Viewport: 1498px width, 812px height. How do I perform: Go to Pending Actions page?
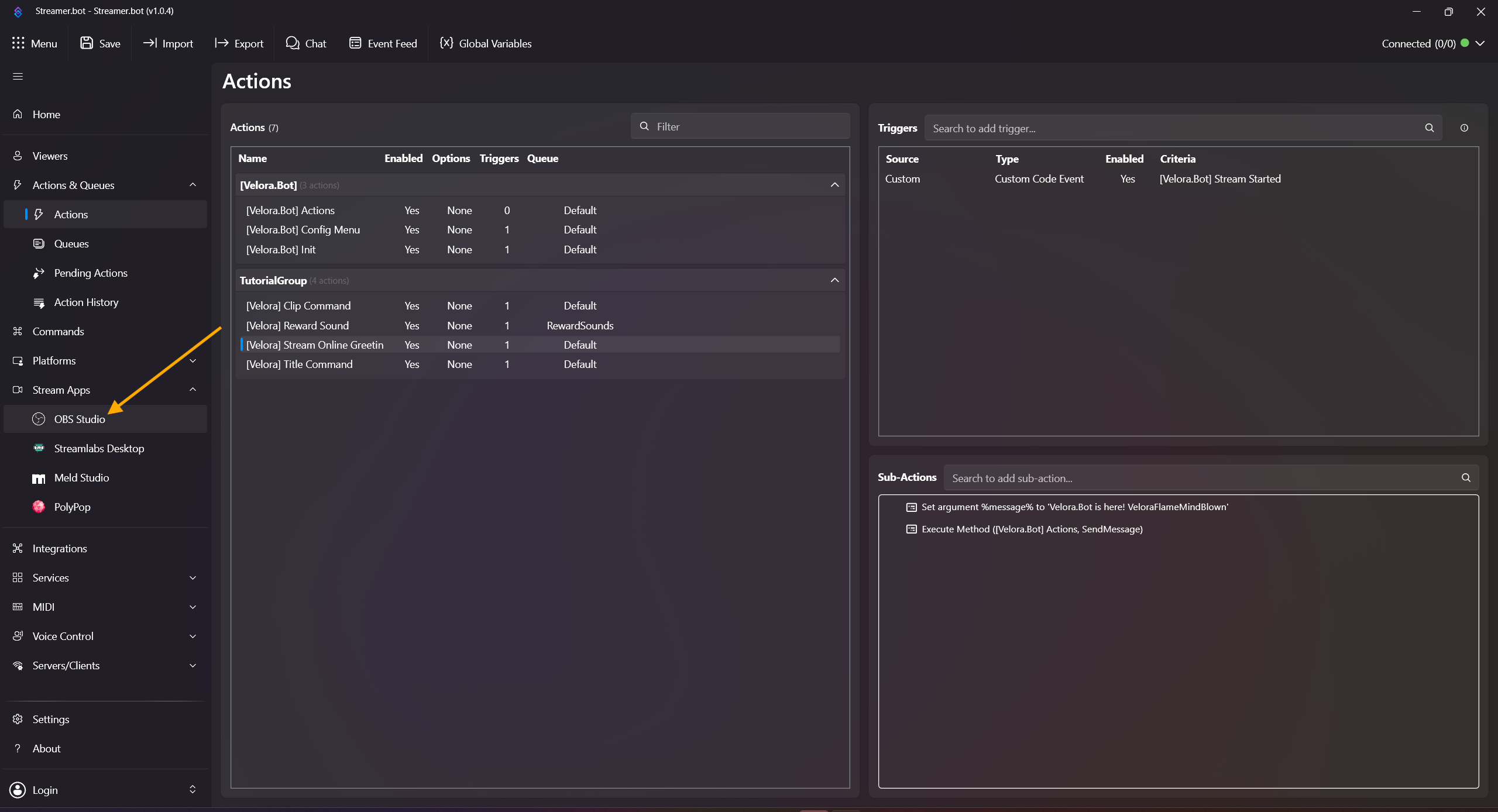point(90,273)
